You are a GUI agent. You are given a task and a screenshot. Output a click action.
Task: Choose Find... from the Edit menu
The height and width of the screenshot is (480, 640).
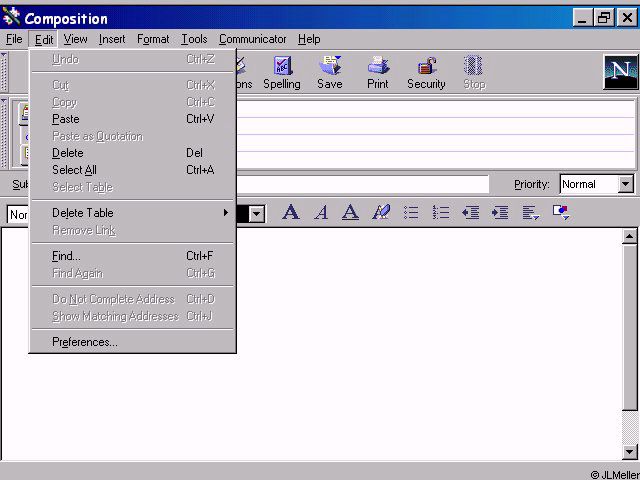(132, 256)
